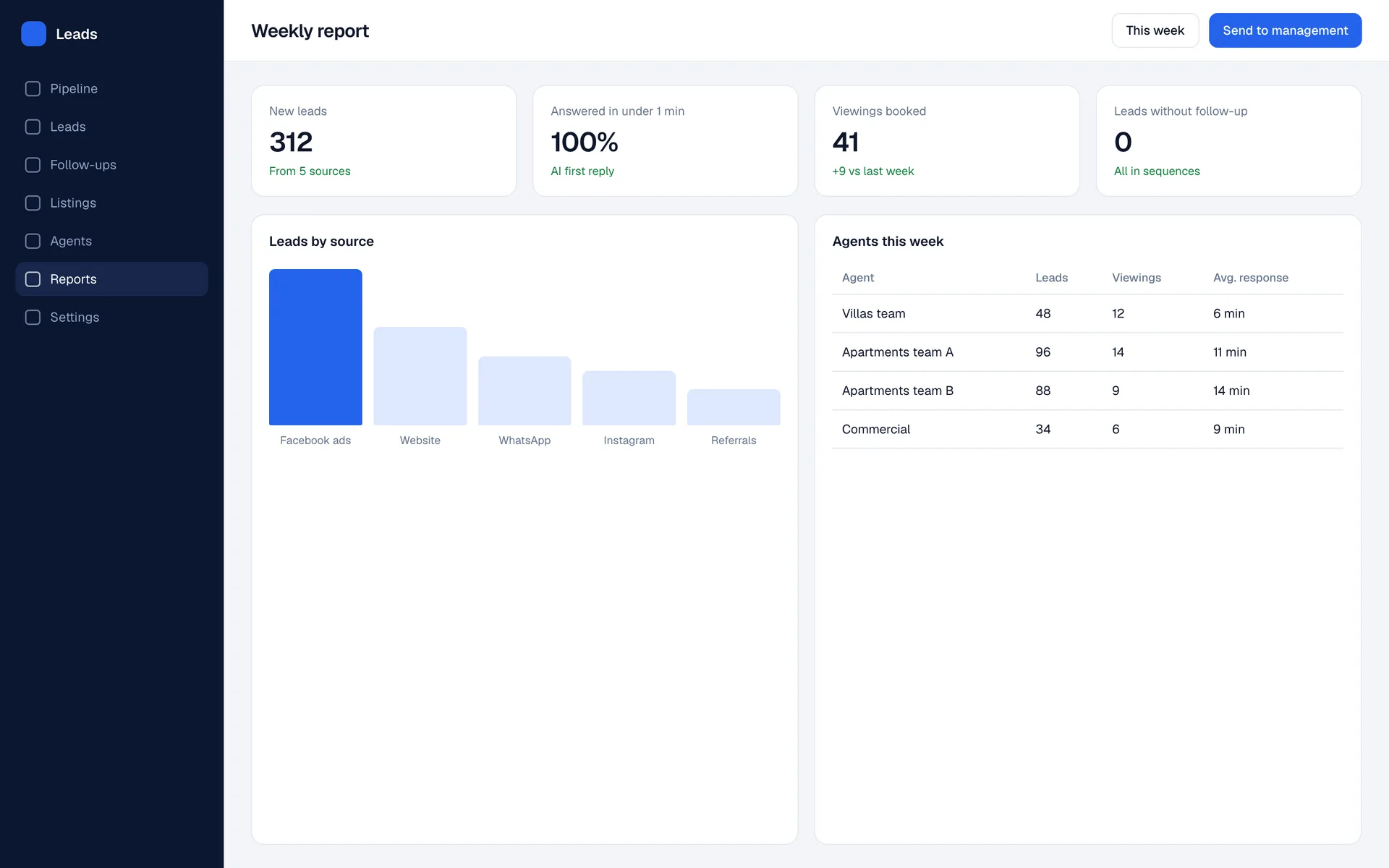Select Apartments team A row name
The height and width of the screenshot is (868, 1389).
coord(897,352)
